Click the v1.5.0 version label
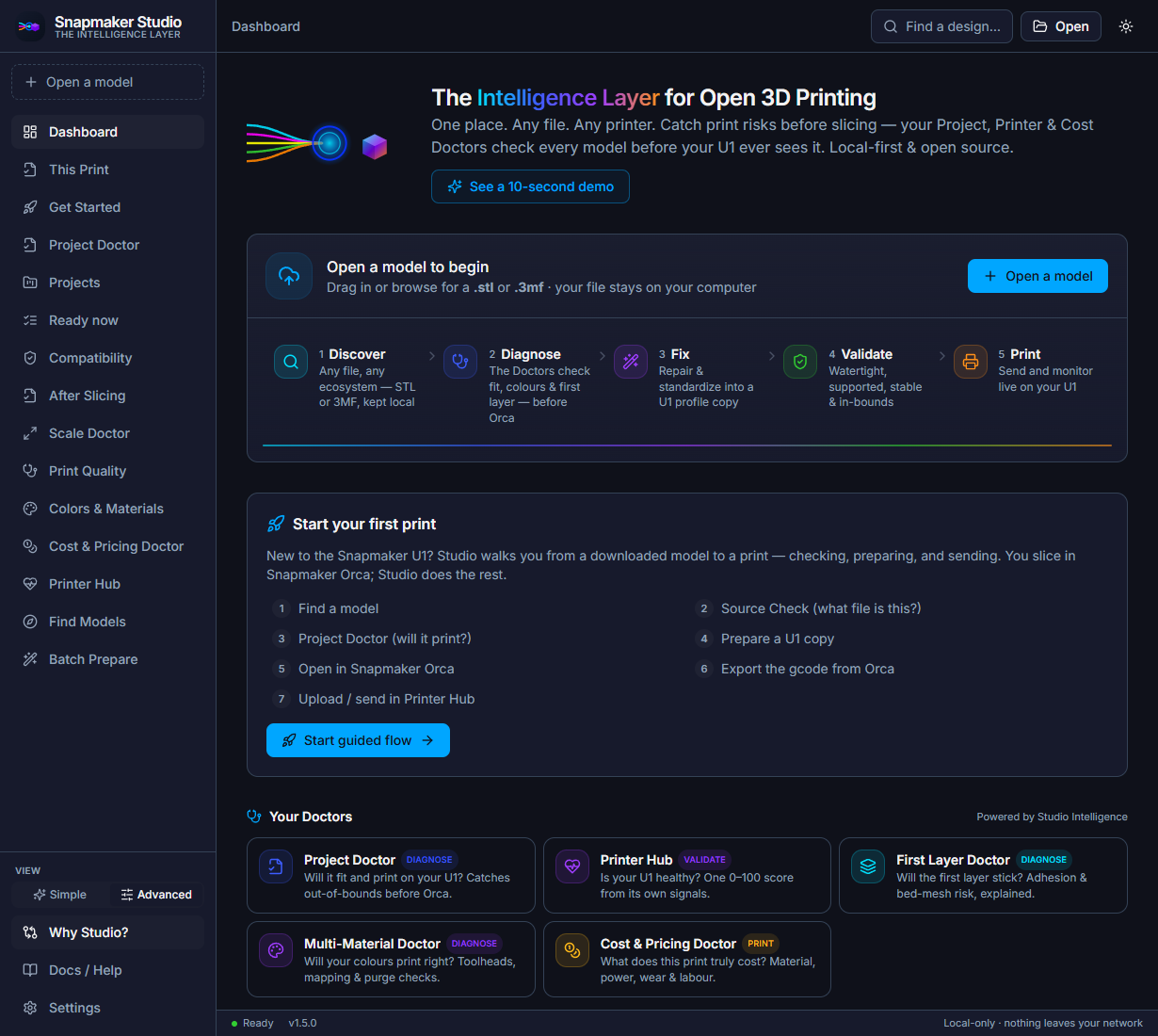This screenshot has height=1036, width=1158. coord(302,1023)
